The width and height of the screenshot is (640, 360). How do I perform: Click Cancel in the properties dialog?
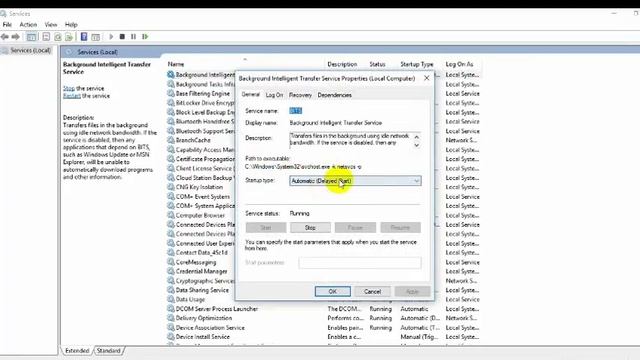coord(372,291)
